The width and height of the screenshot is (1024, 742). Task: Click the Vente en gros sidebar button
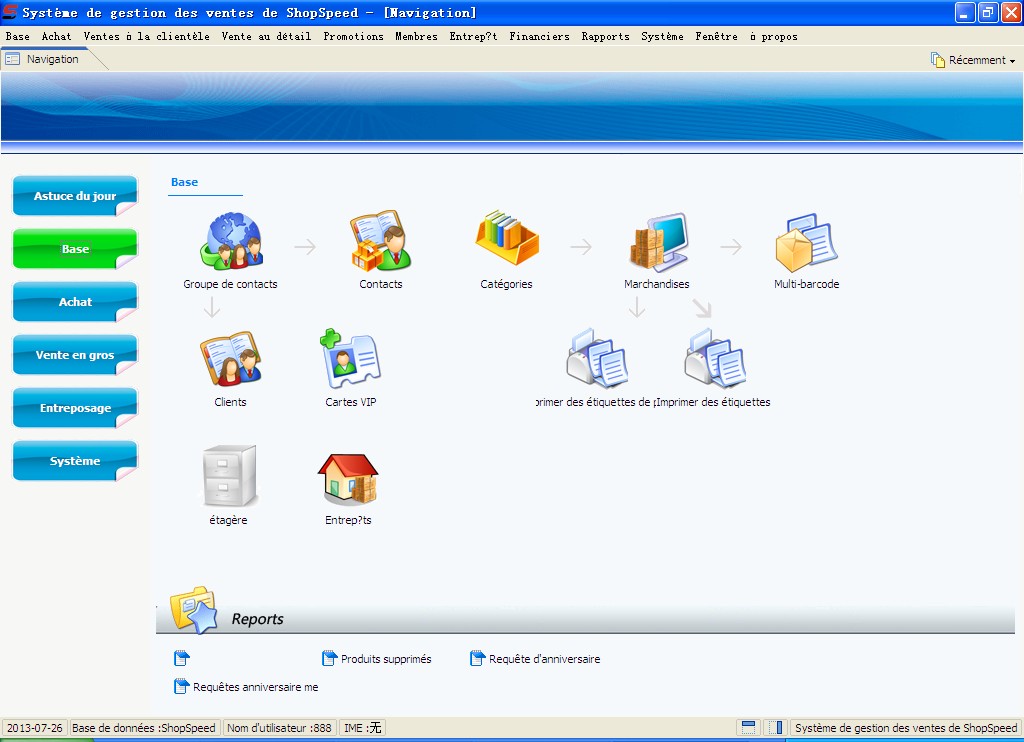coord(75,355)
